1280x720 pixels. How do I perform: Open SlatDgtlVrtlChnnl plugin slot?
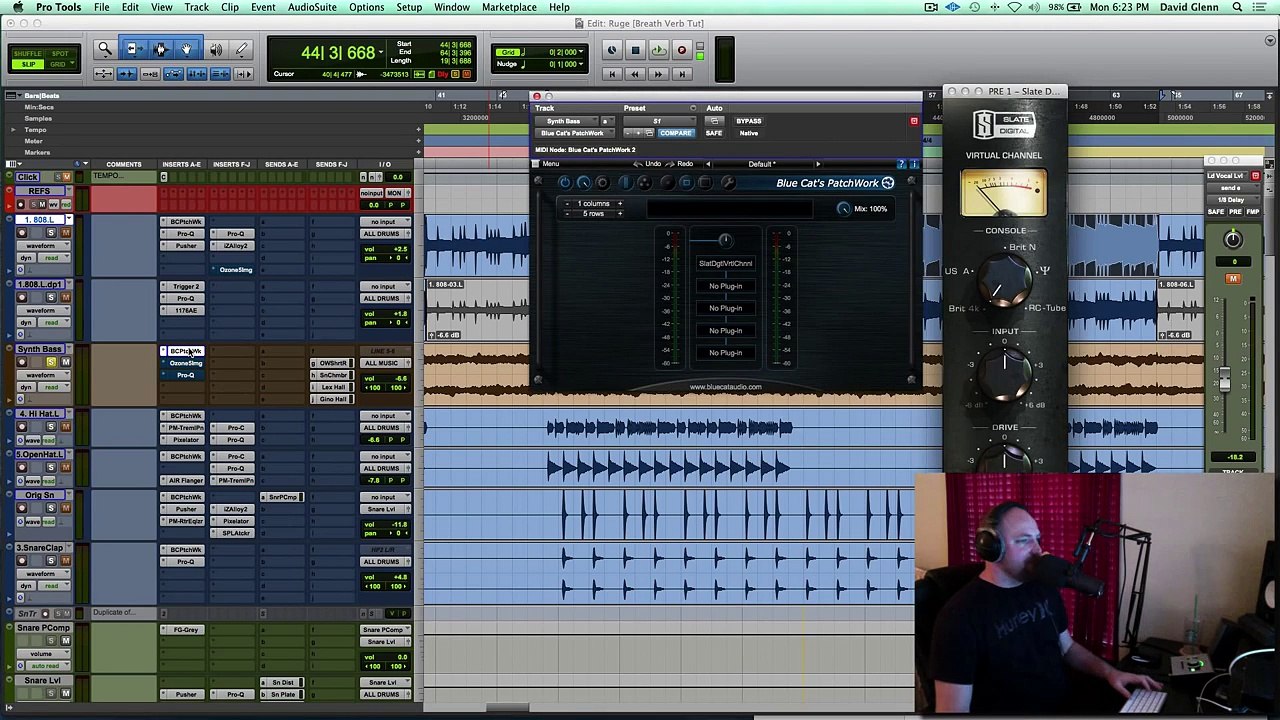726,263
